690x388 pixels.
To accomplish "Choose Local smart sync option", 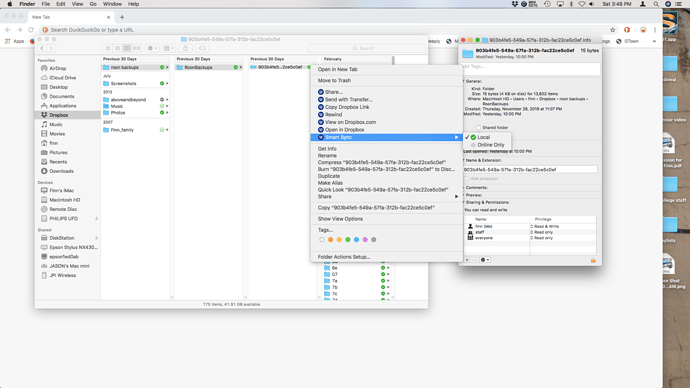I will point(487,137).
